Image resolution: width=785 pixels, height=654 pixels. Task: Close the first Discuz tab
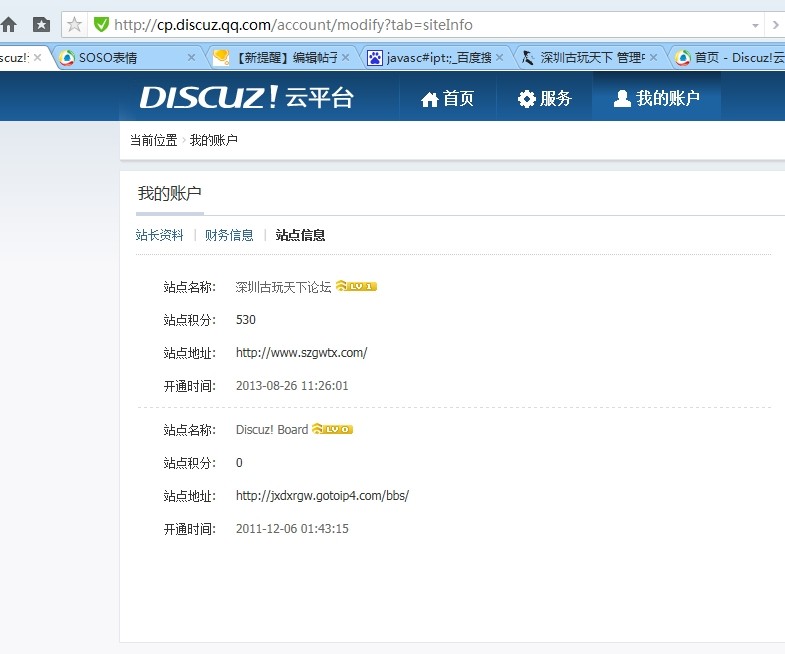(38, 58)
